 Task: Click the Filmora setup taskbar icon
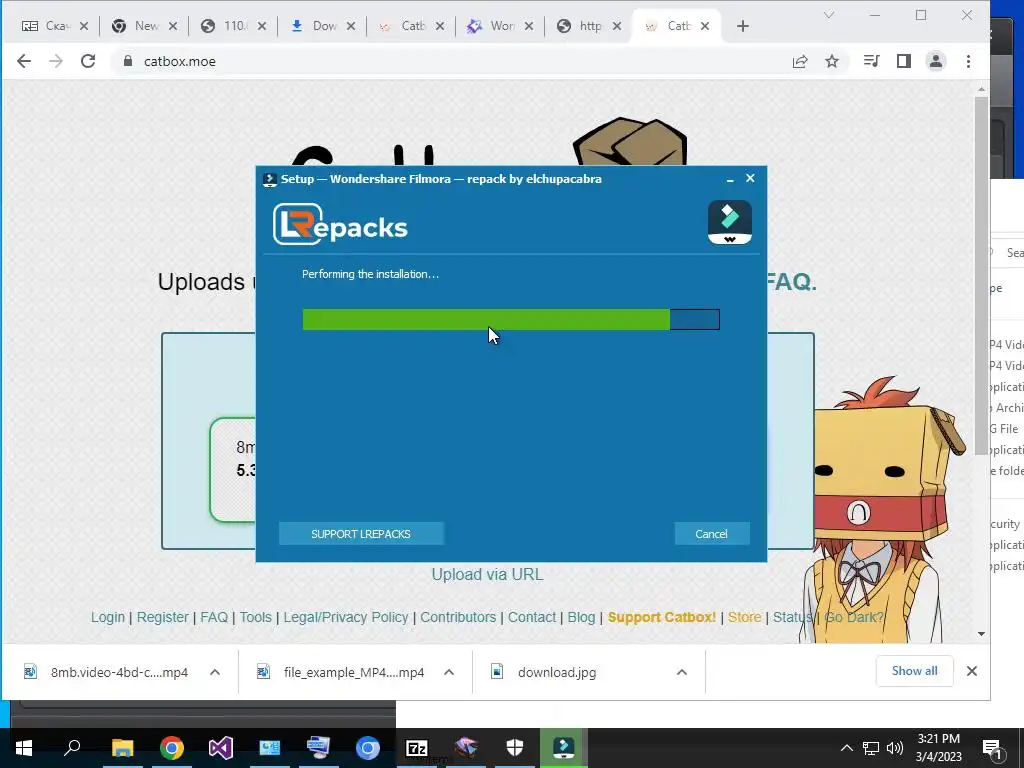point(564,748)
